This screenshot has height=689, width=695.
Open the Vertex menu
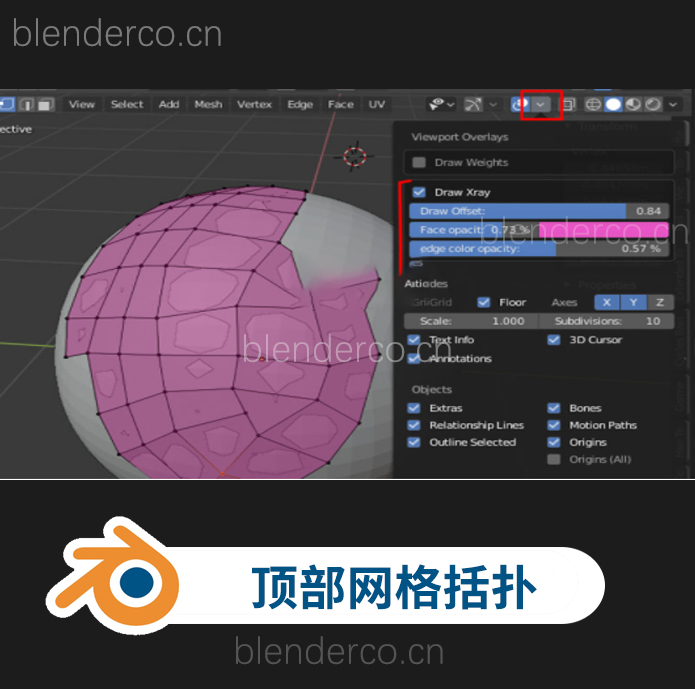click(x=254, y=105)
